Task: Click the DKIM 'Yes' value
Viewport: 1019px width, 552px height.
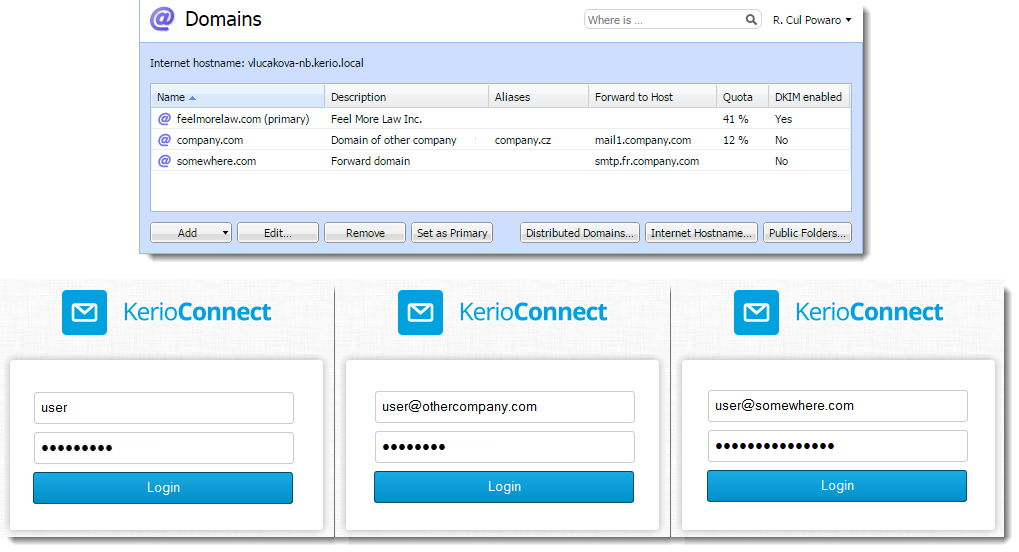Action: pos(783,119)
